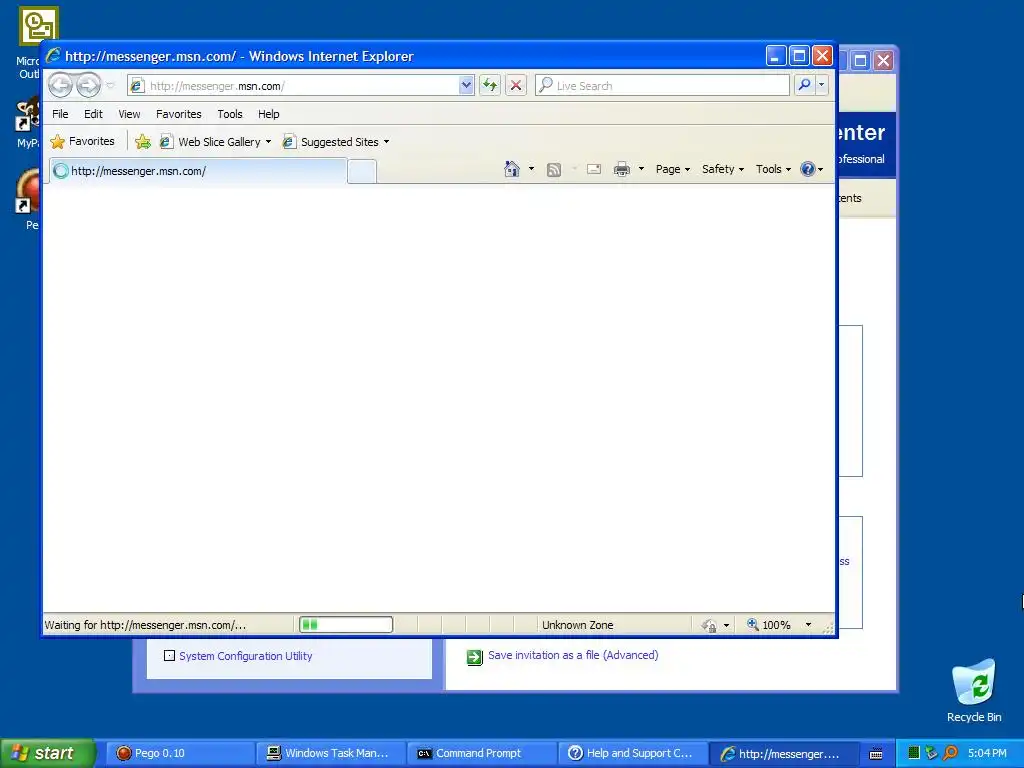The image size is (1024, 768).
Task: Click the Read Mail envelope icon
Action: tap(594, 169)
